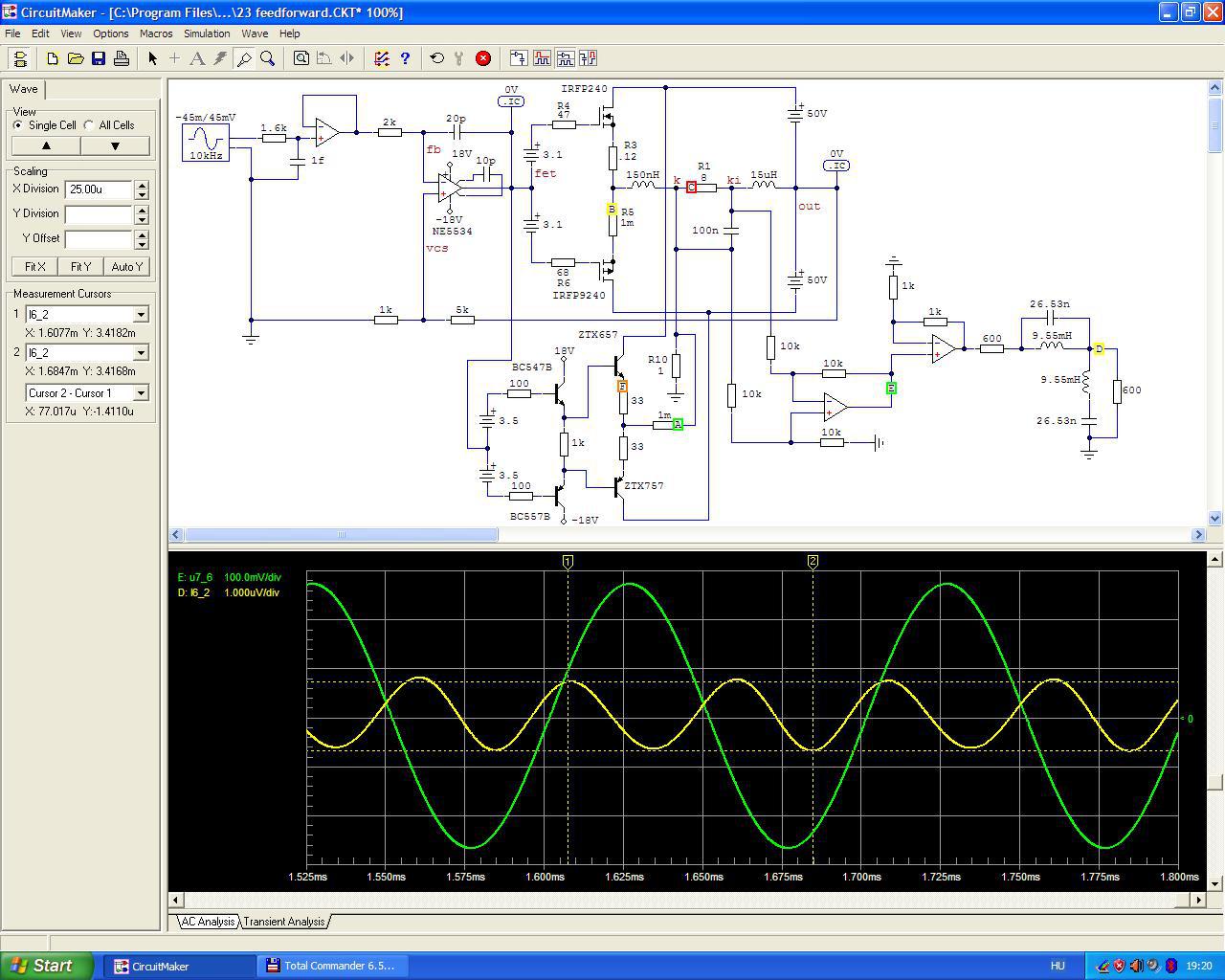Open the Macros menu
Viewport: 1225px width, 980px height.
click(x=156, y=33)
